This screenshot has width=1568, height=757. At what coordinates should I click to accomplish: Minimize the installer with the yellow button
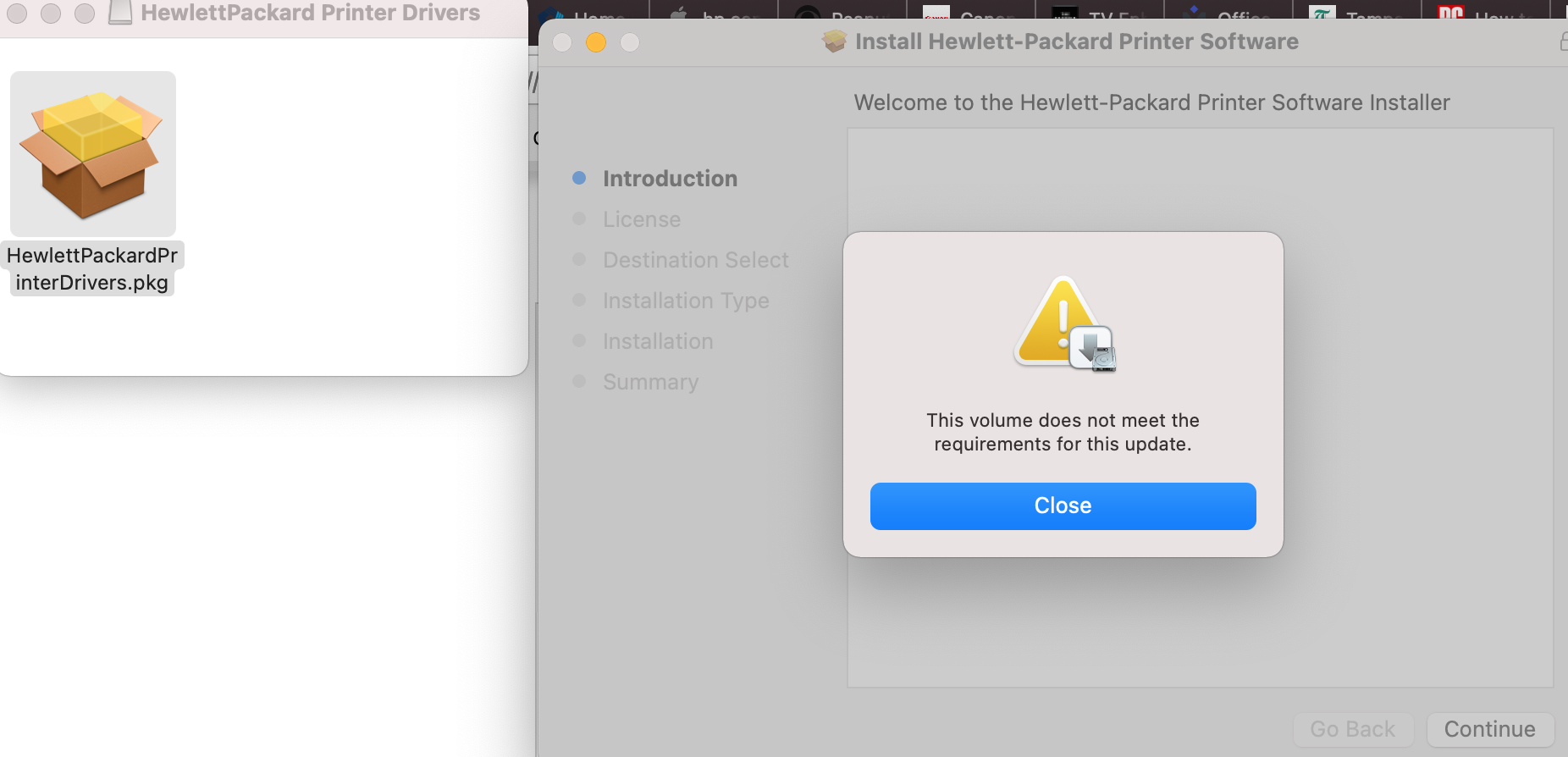click(x=596, y=42)
